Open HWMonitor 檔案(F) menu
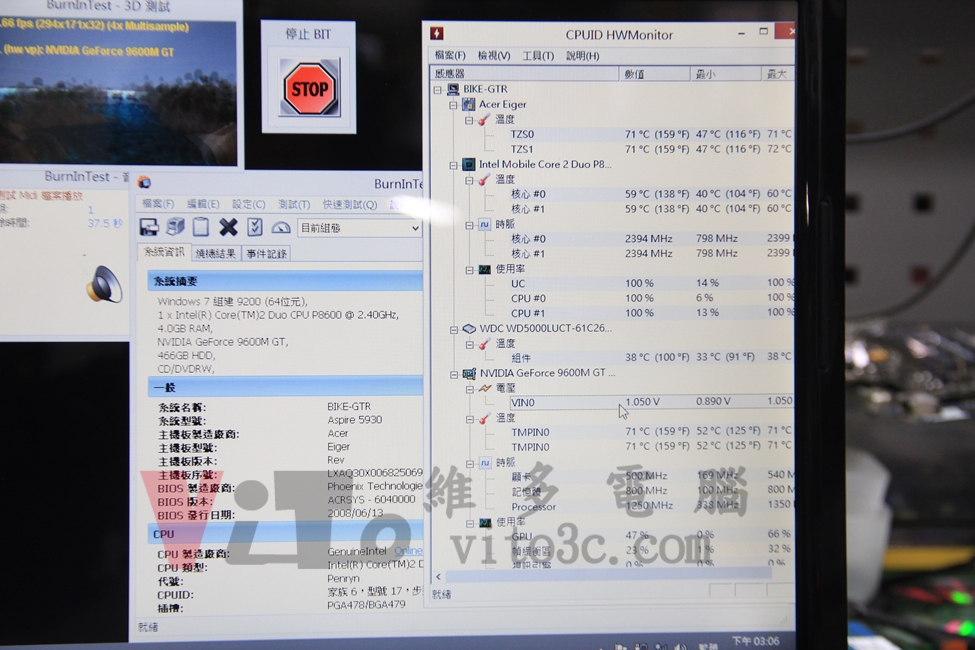975x650 pixels. point(450,55)
